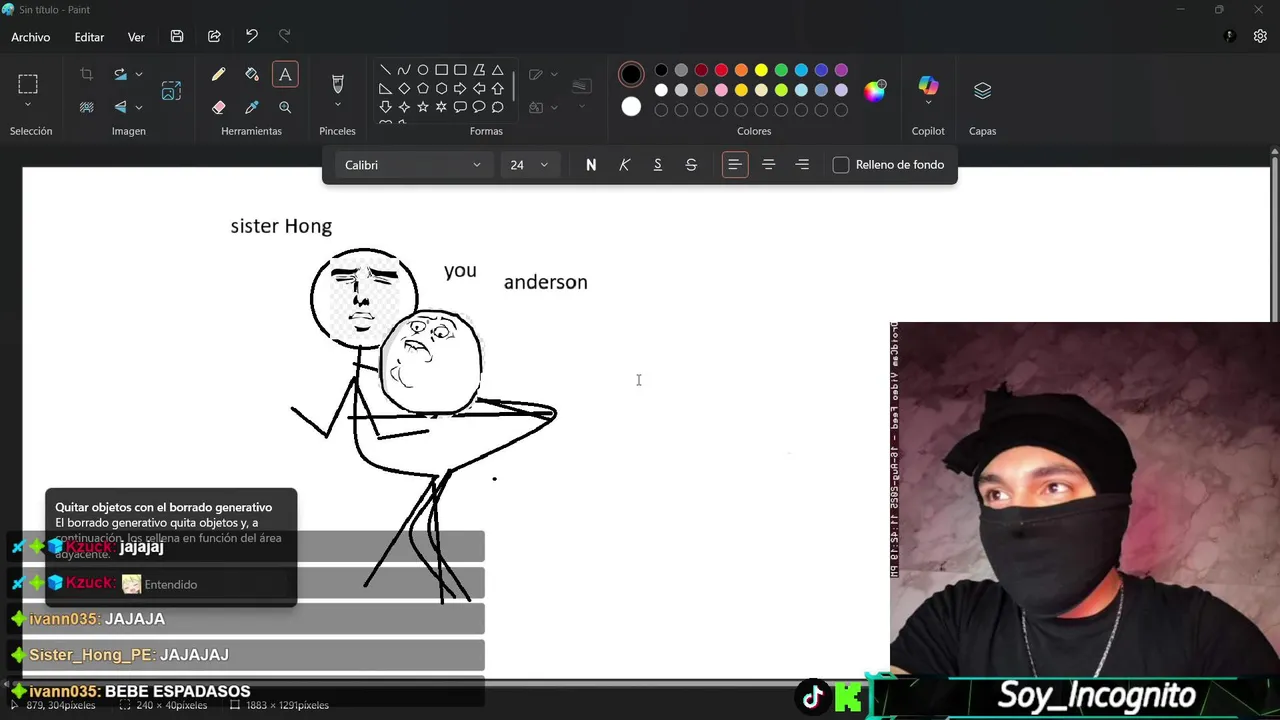The image size is (1280, 720).
Task: Open the Editar menu
Action: [89, 37]
